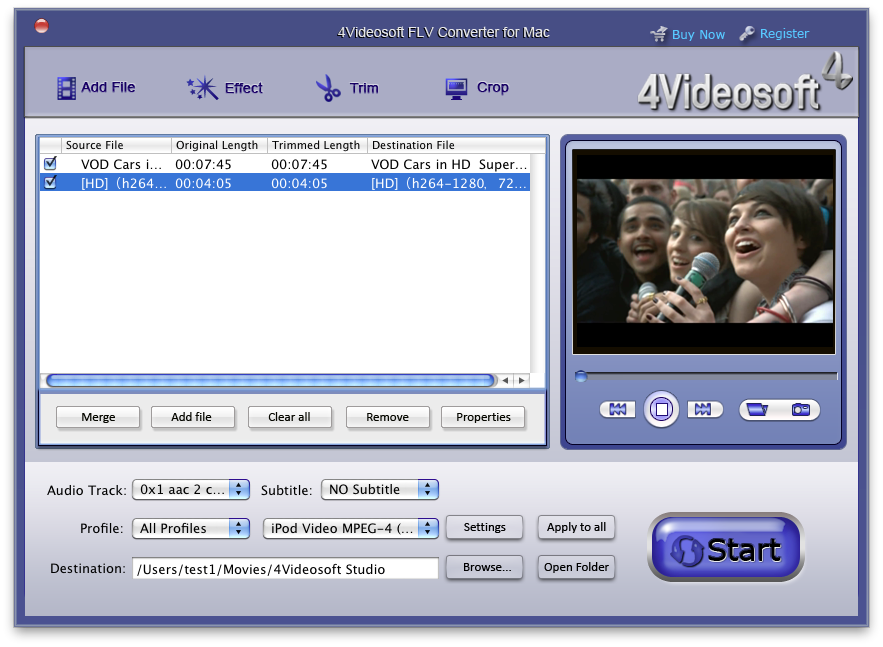Click the Destination File column header
This screenshot has height=647, width=883.
[x=456, y=145]
